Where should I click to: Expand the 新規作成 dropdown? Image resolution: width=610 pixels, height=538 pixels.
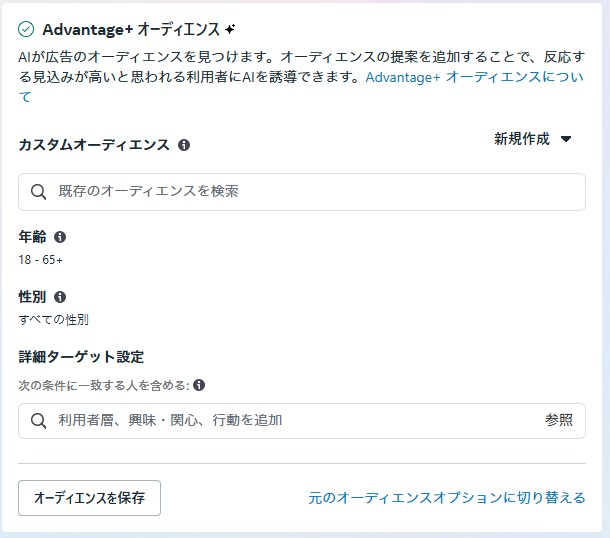pos(532,140)
